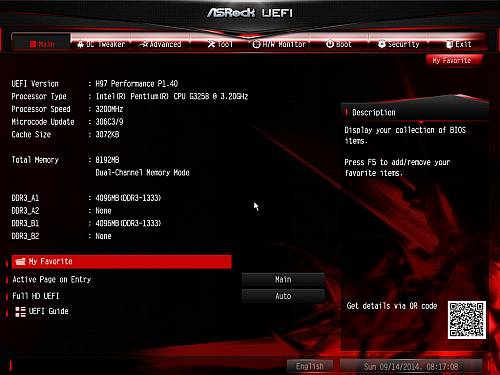Click UEFI Version value H97 Performance P1.40
The height and width of the screenshot is (375, 500).
tap(137, 84)
